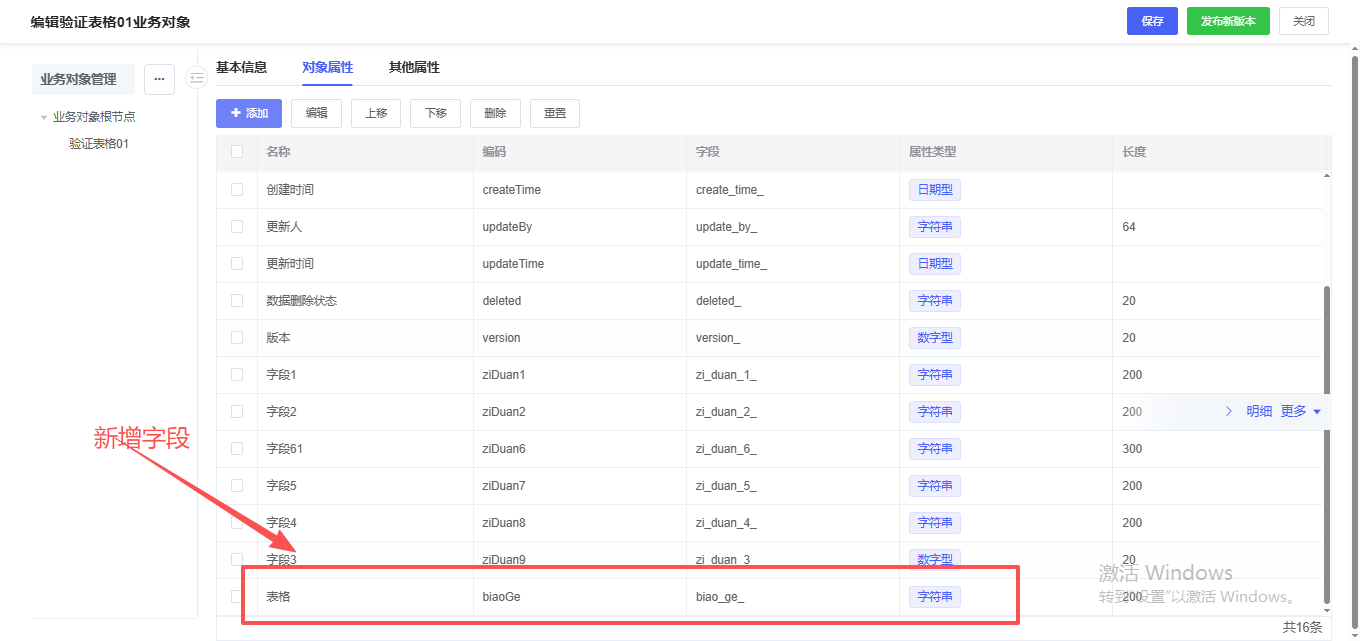Click the 日期型 type tag in the 创建时间 row
1360x641 pixels.
(x=934, y=190)
